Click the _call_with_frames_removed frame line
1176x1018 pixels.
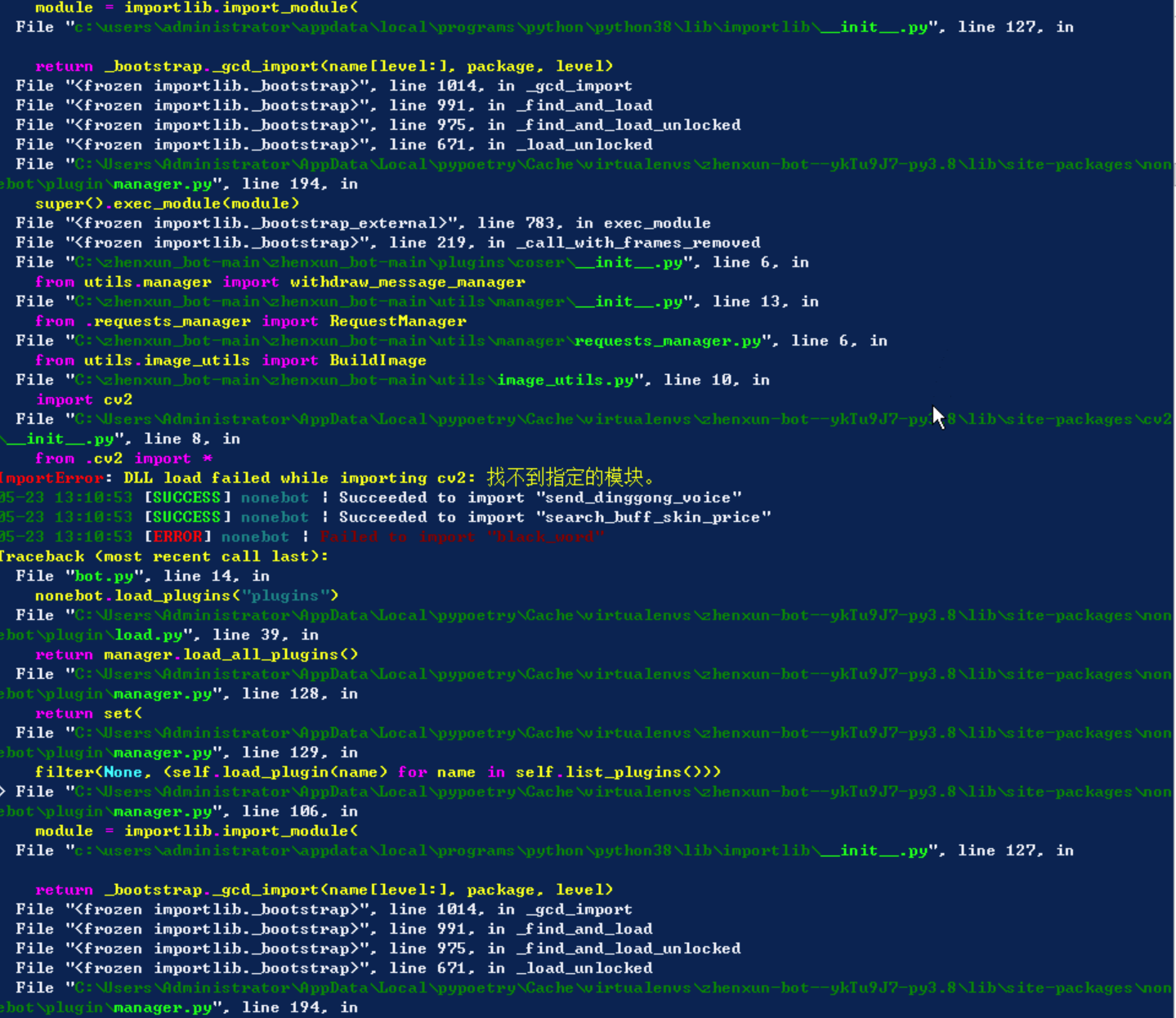[x=388, y=243]
